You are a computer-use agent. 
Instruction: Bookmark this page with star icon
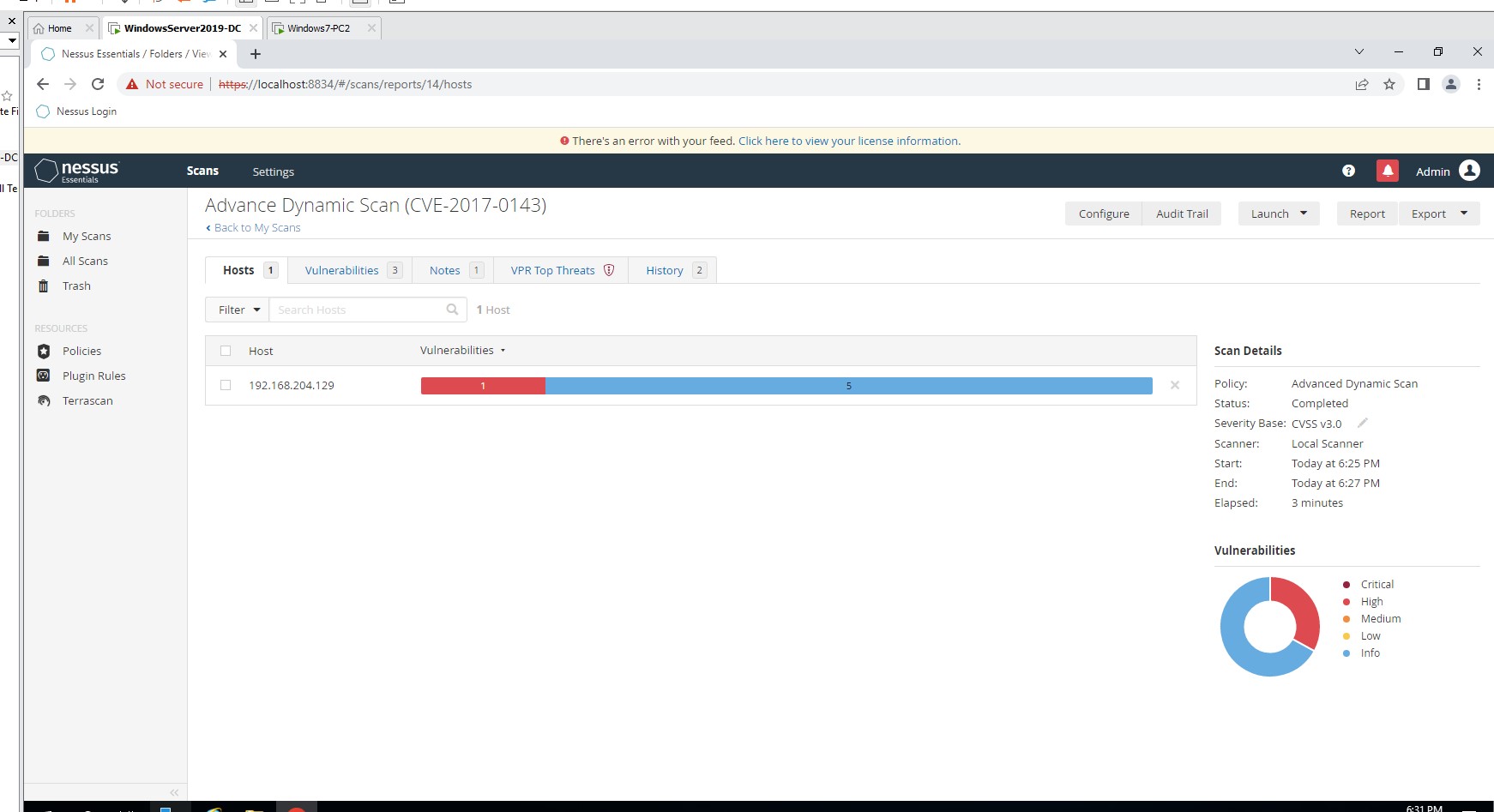point(1389,84)
